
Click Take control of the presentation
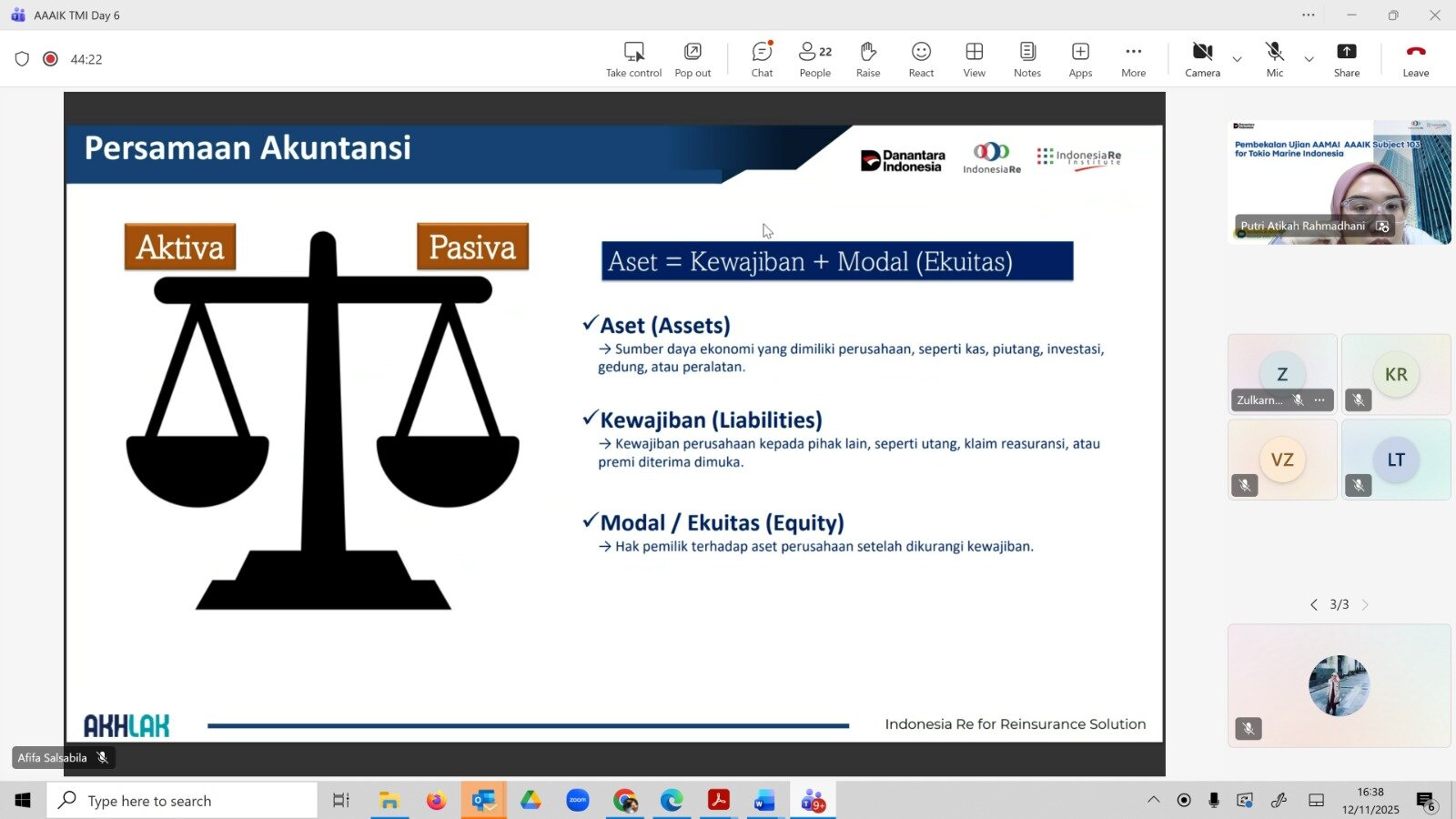pyautogui.click(x=633, y=59)
